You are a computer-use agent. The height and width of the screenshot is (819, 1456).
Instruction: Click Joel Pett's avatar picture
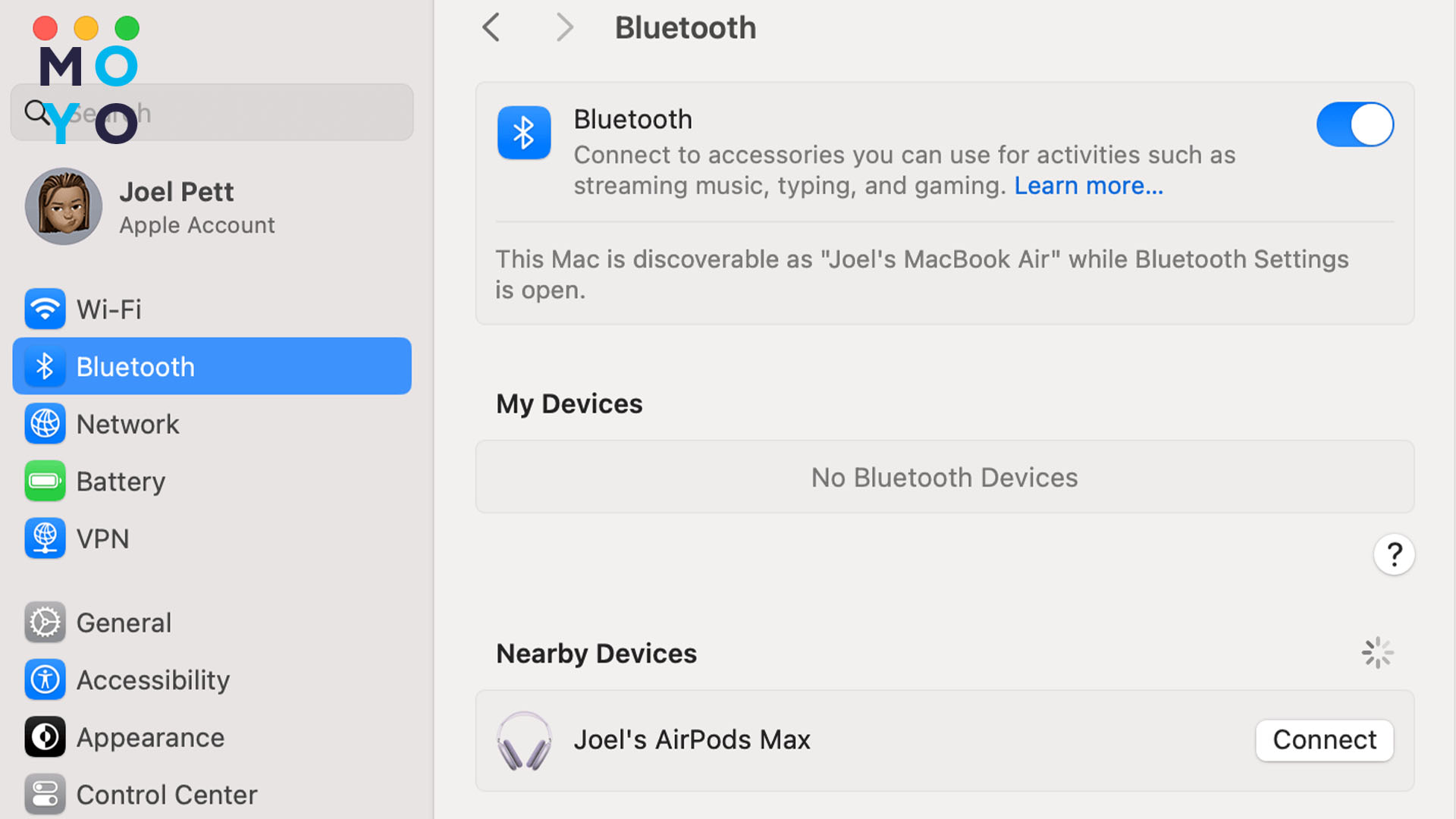click(x=64, y=206)
